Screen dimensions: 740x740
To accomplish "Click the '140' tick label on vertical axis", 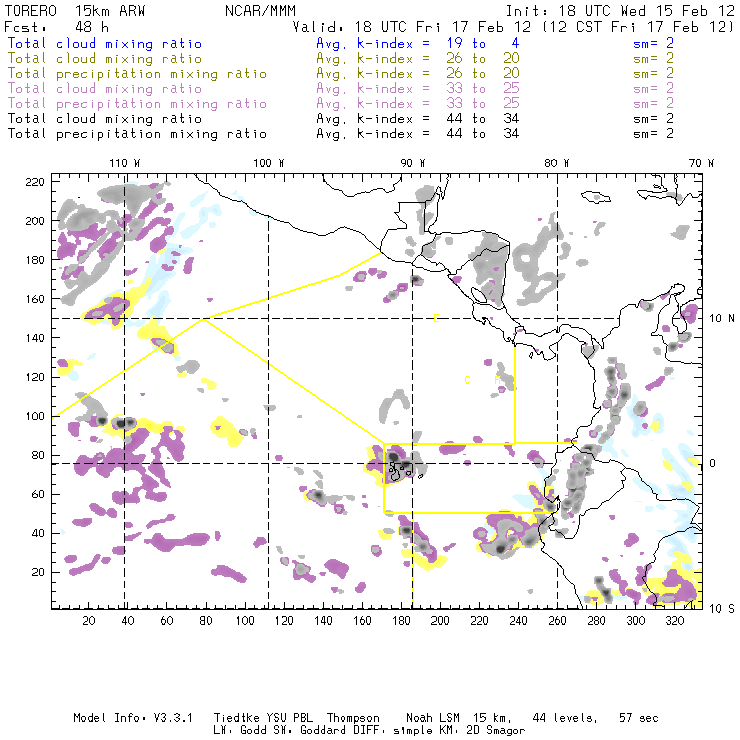I will (x=35, y=338).
